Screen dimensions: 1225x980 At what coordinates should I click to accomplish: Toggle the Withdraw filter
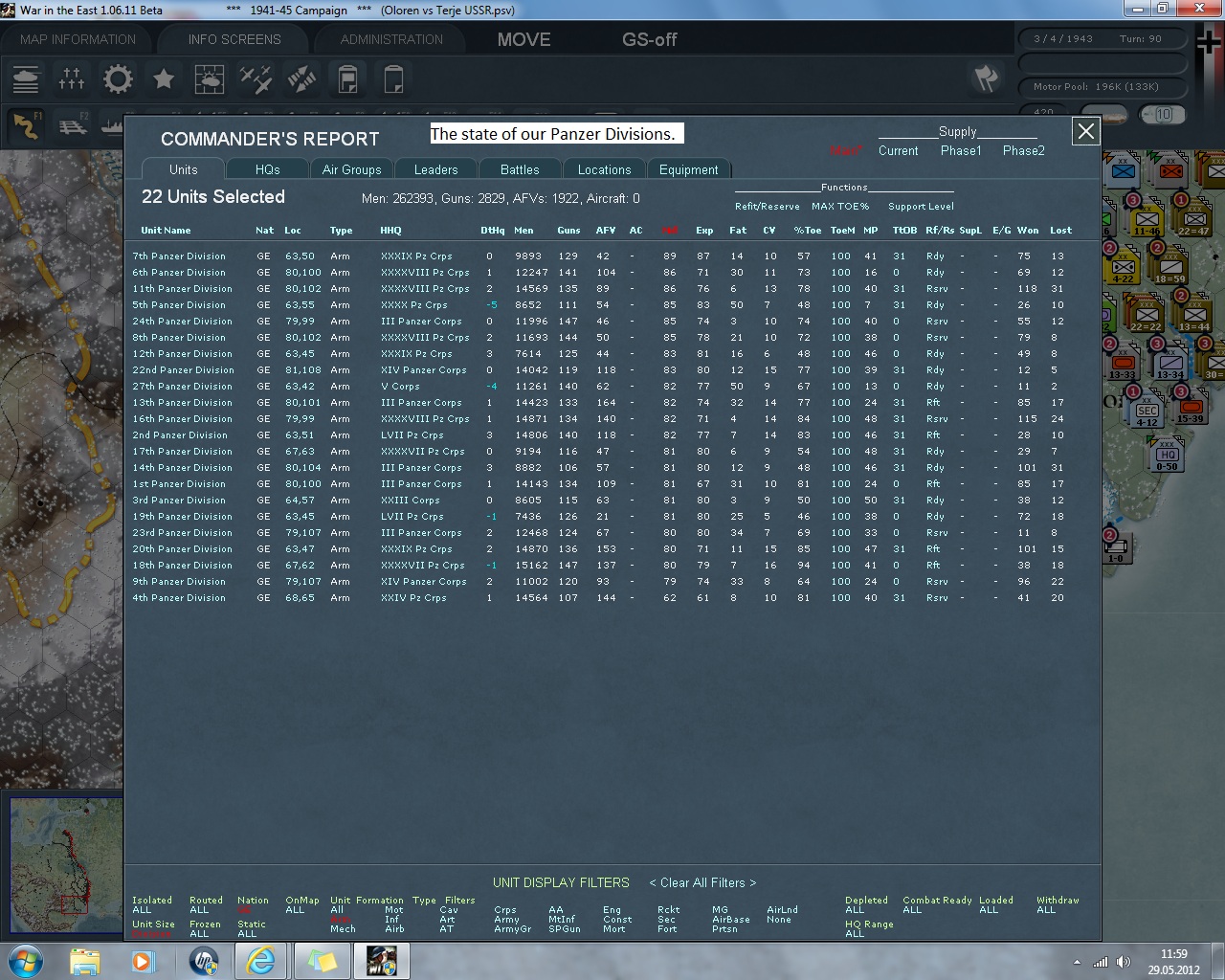click(x=1058, y=905)
